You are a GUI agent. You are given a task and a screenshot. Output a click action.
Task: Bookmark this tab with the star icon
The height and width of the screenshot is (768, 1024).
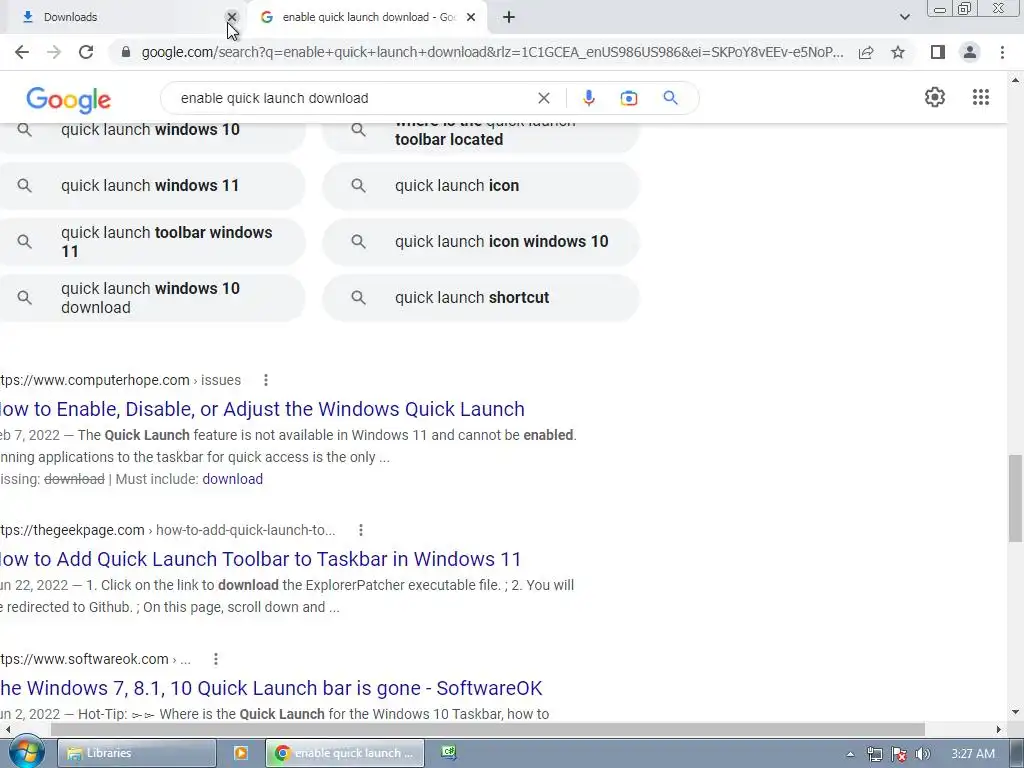(898, 52)
